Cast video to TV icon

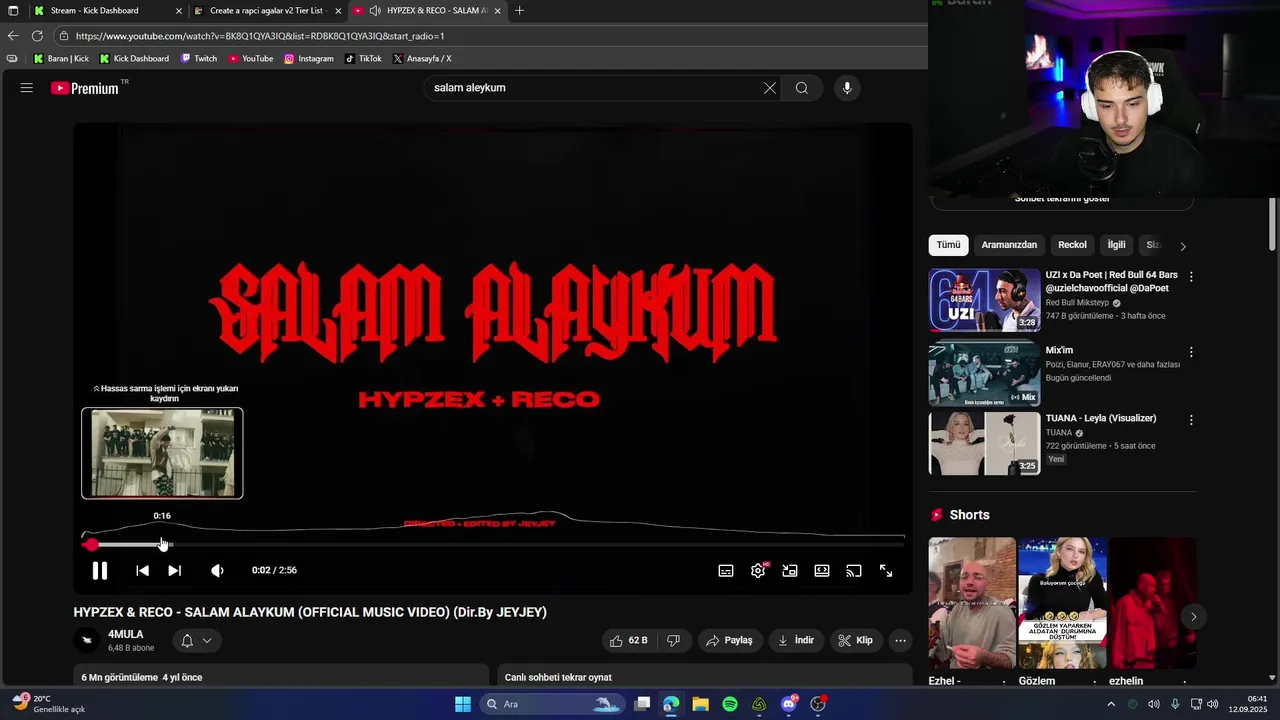(854, 571)
